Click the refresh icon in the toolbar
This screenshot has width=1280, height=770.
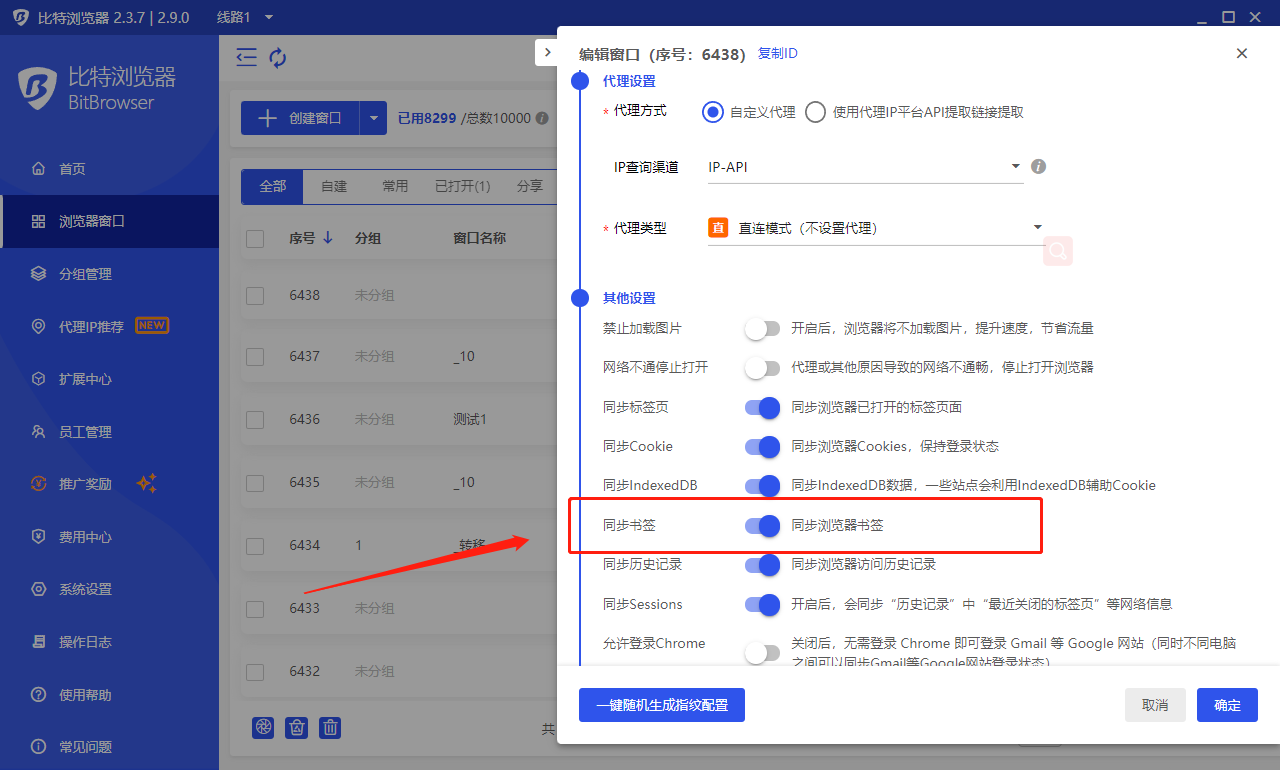278,58
